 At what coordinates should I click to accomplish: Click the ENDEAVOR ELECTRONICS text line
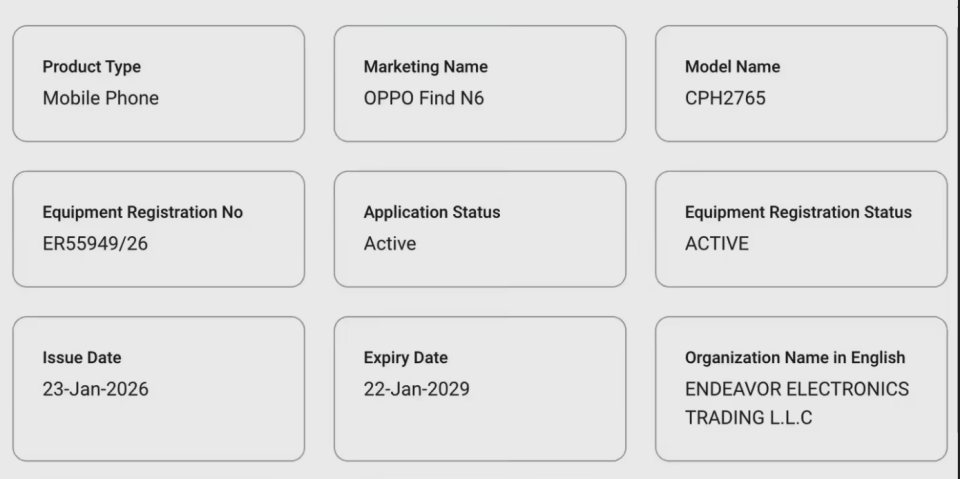(796, 389)
